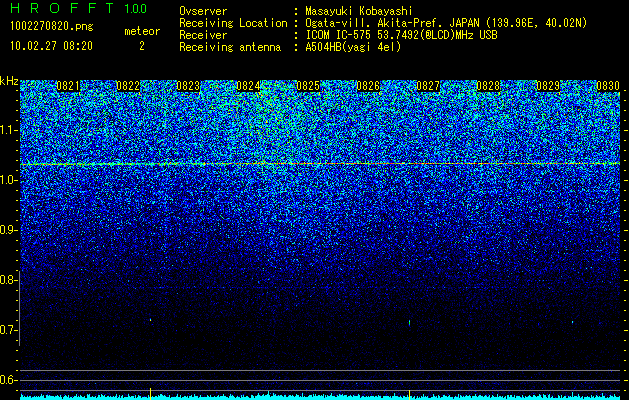Click the 0824 time marker
629x400 pixels.
pos(248,86)
